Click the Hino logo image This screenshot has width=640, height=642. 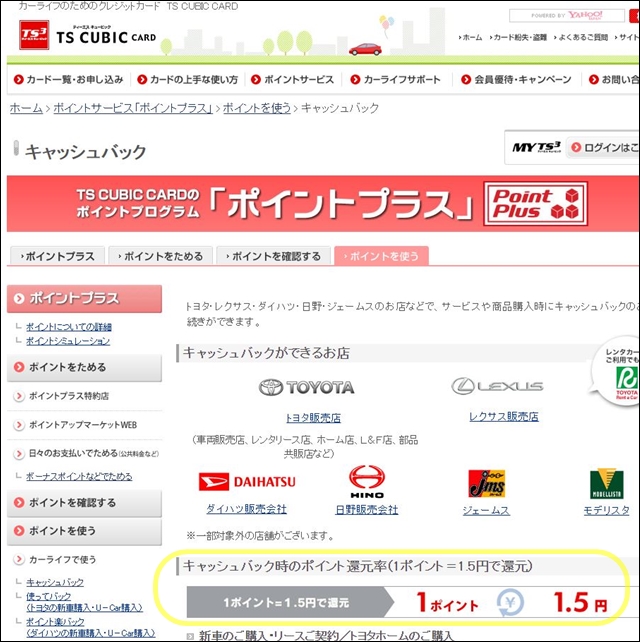coord(366,482)
